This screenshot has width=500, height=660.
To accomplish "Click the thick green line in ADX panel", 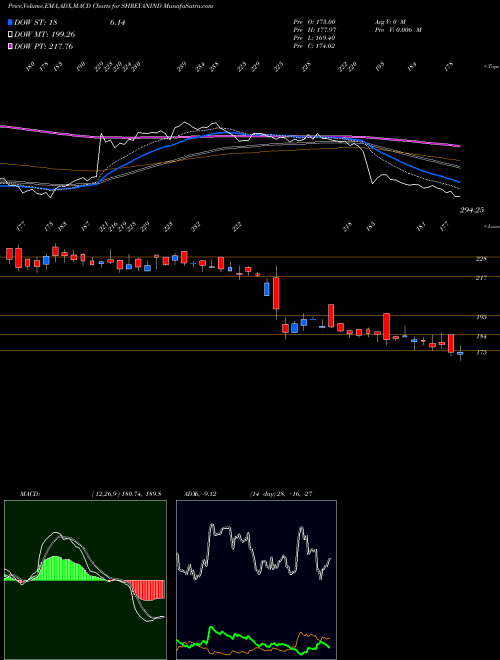I will (253, 642).
